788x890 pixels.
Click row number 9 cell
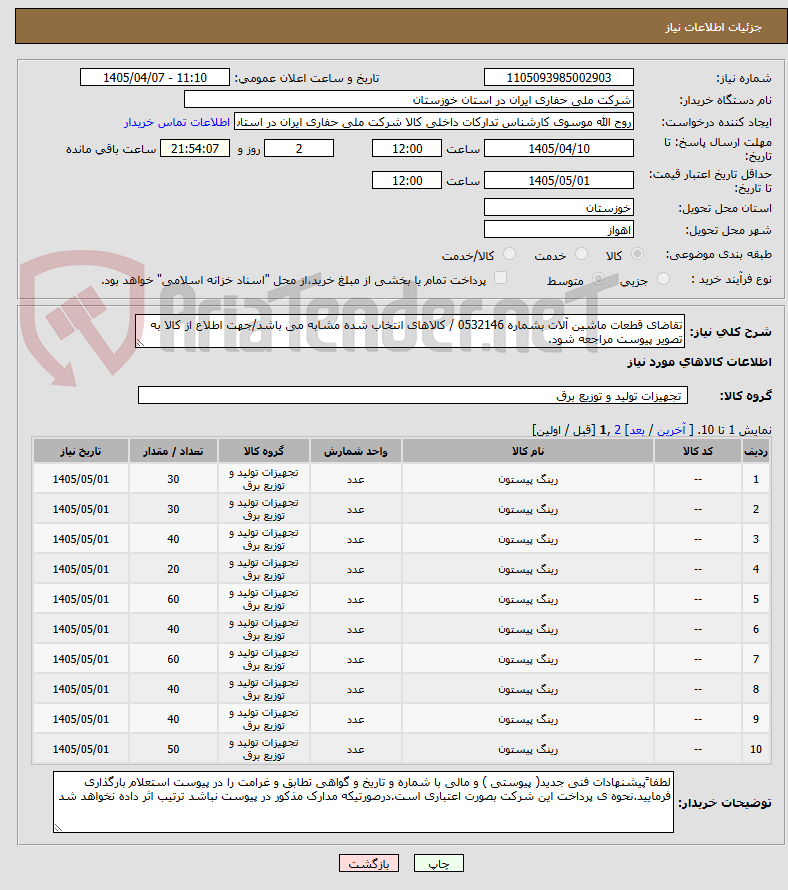coord(756,719)
